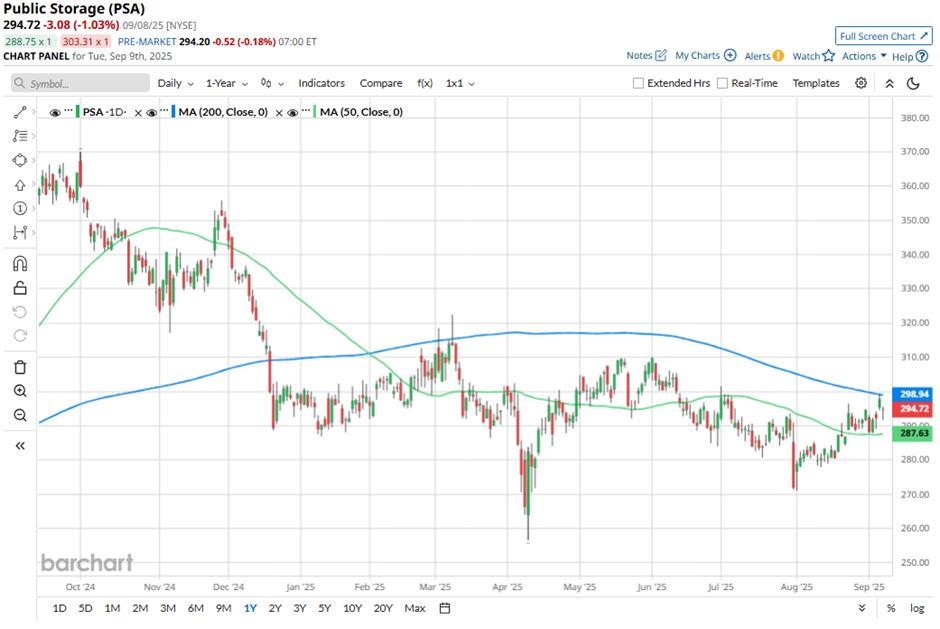This screenshot has height=629, width=940.
Task: Open the candlestick chart type dropdown
Action: pos(272,83)
